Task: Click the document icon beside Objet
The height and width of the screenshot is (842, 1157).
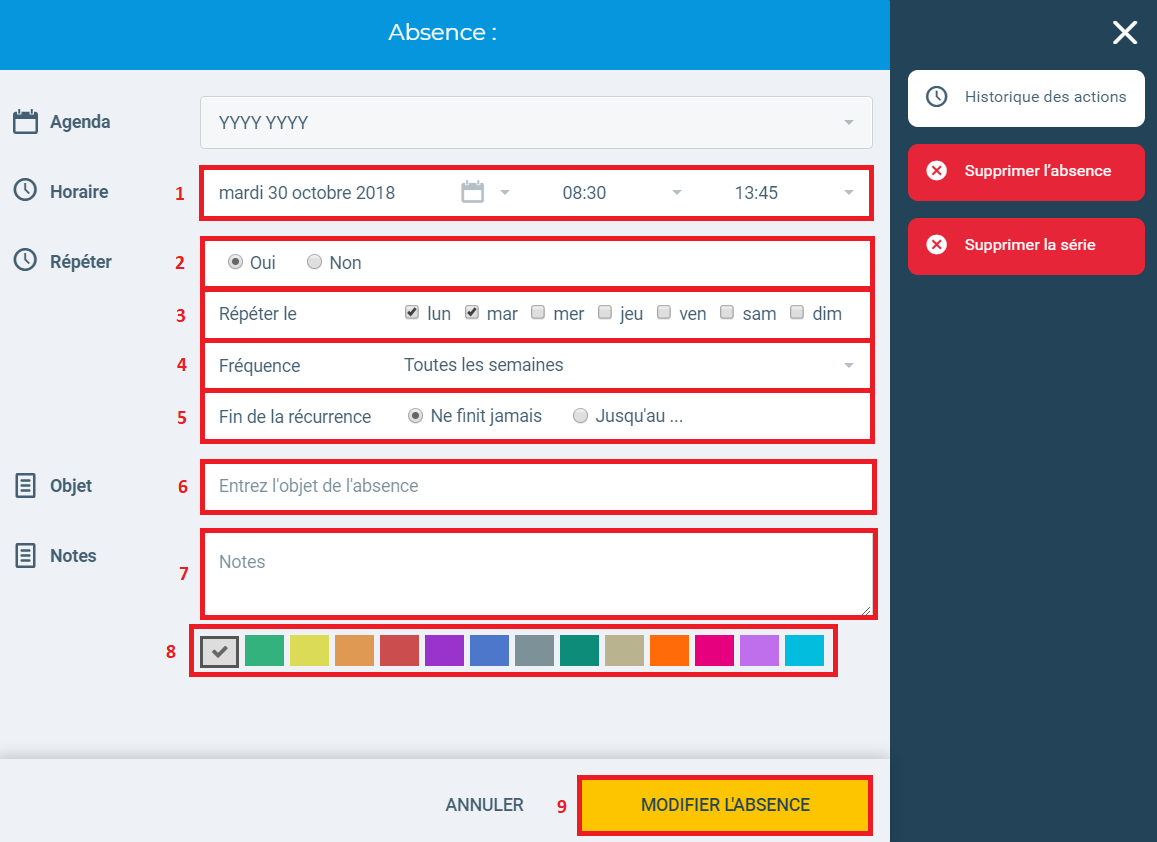Action: tap(25, 486)
